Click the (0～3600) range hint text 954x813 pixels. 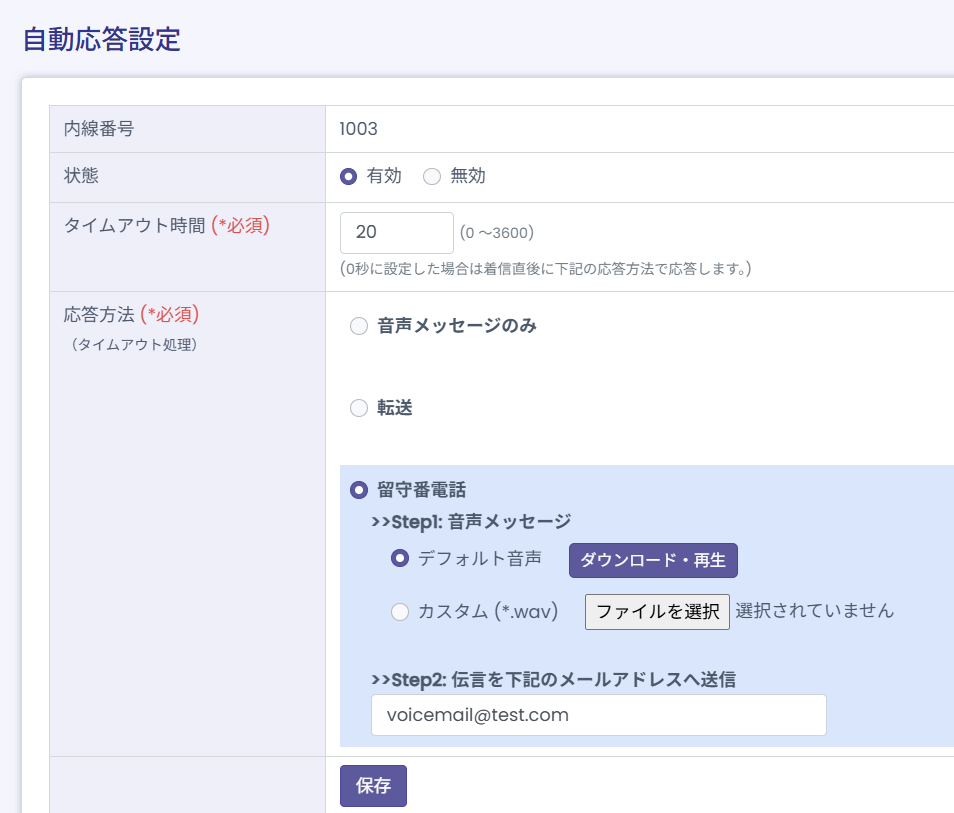pos(497,233)
